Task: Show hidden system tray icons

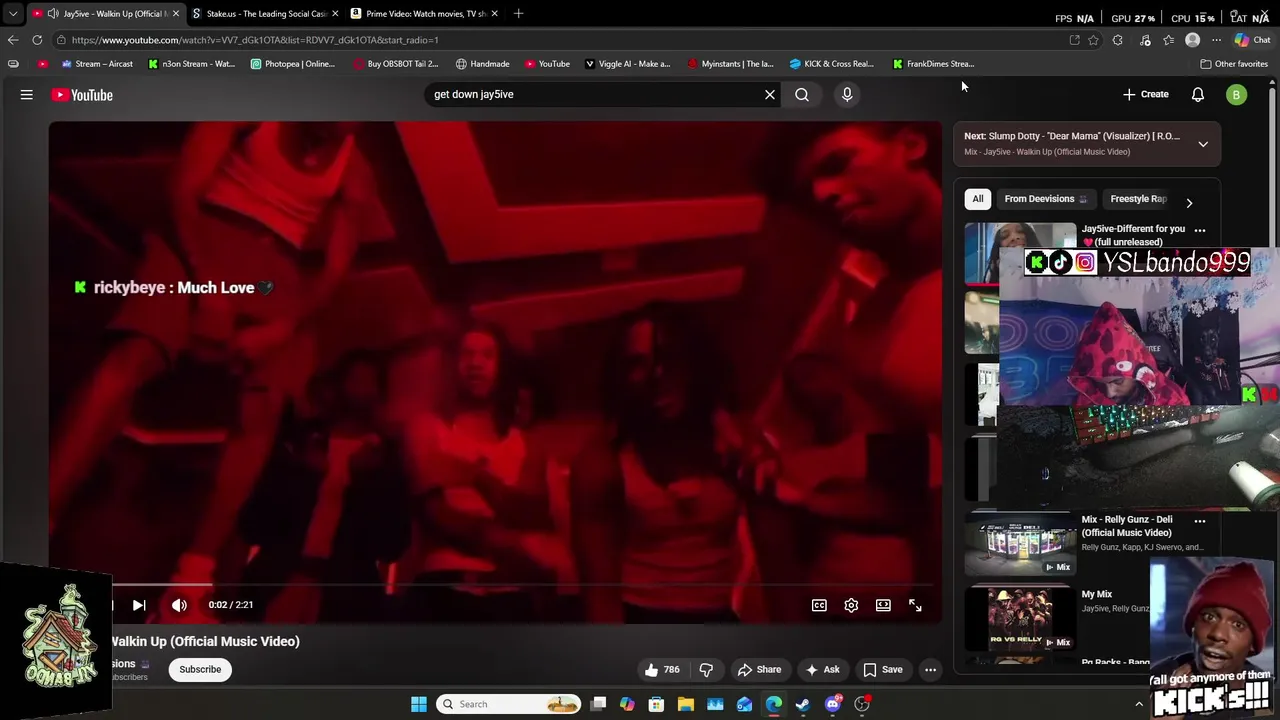Action: 1138,704
